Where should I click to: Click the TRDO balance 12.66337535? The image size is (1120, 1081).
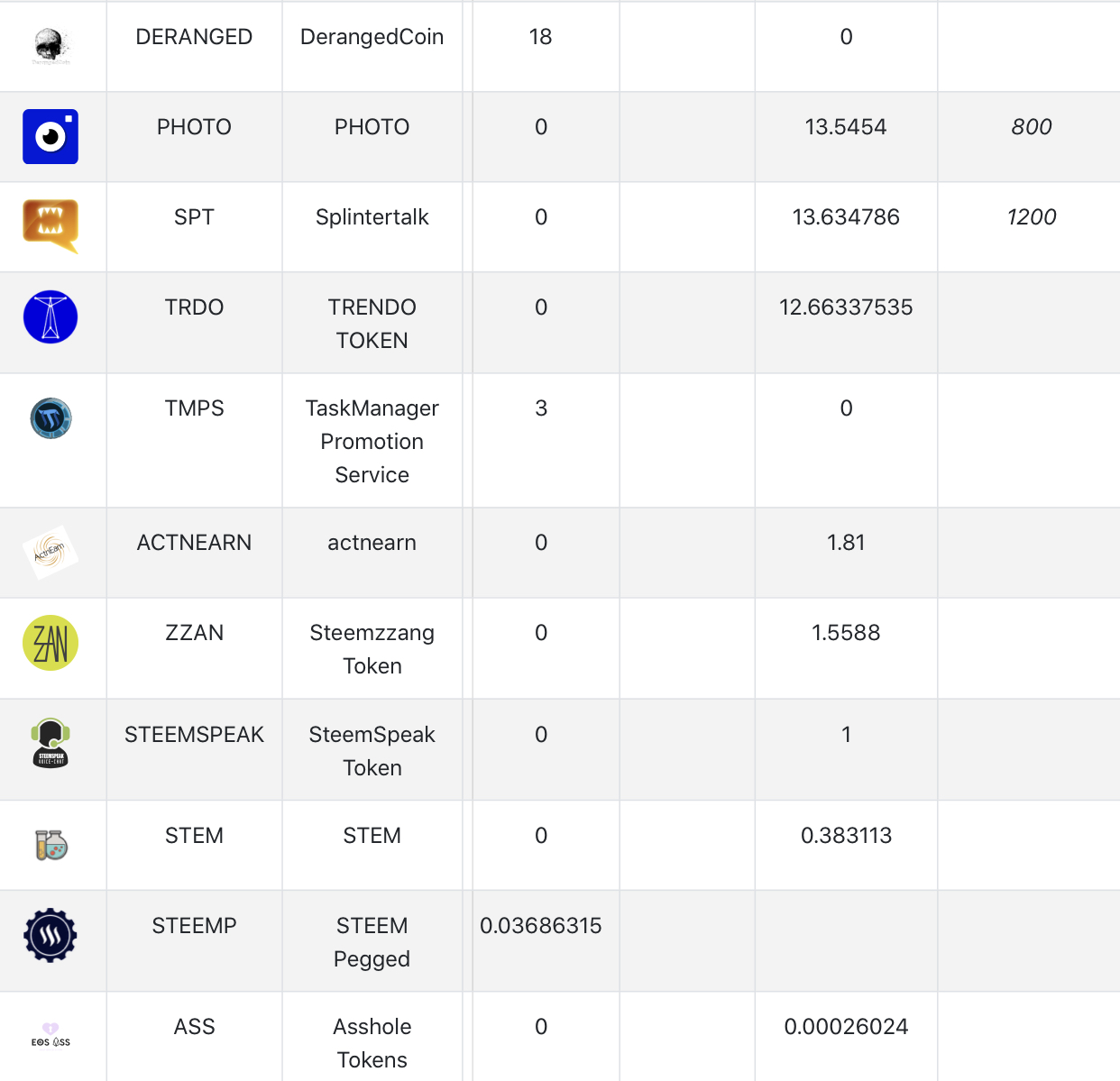pos(845,307)
